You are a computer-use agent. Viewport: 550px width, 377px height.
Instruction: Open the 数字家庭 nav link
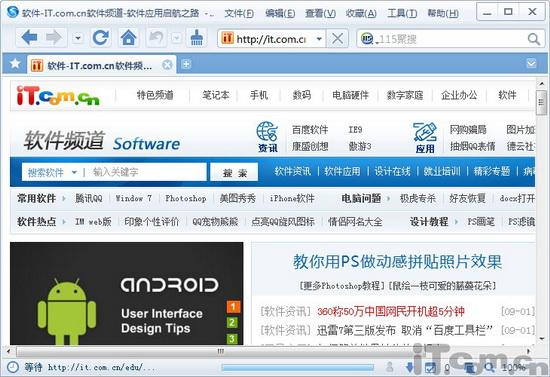coord(405,95)
